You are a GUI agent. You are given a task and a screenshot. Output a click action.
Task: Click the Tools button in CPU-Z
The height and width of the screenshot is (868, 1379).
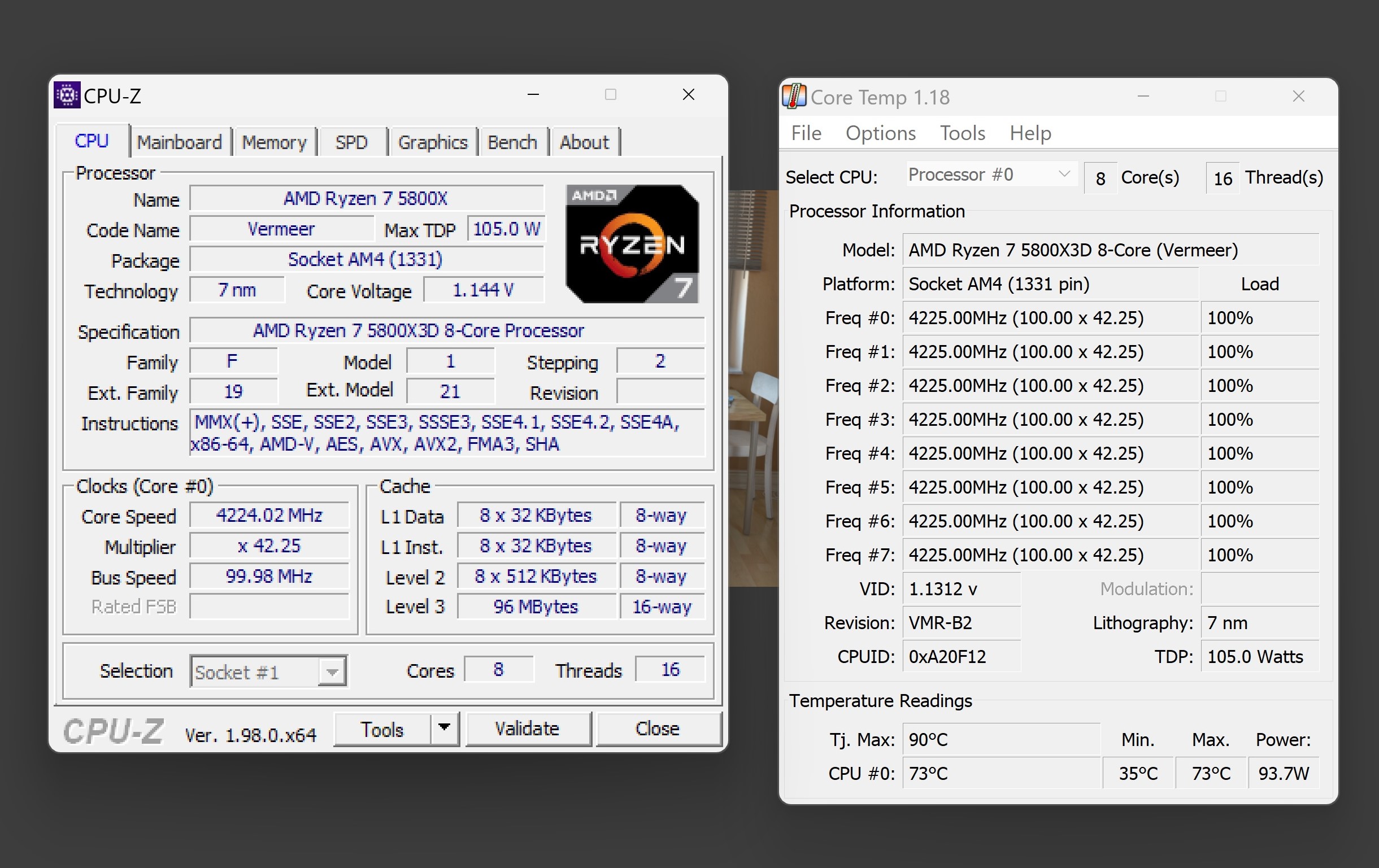pyautogui.click(x=382, y=729)
